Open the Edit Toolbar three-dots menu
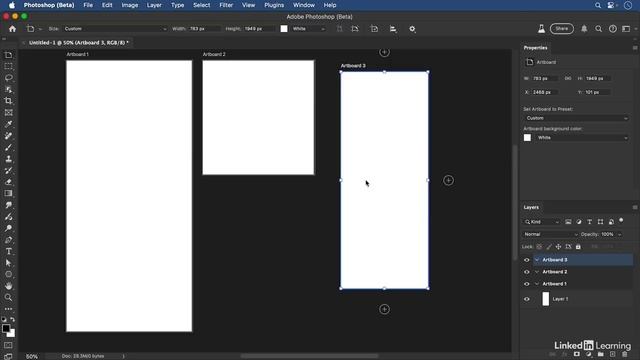This screenshot has height=360, width=640. (x=8, y=309)
